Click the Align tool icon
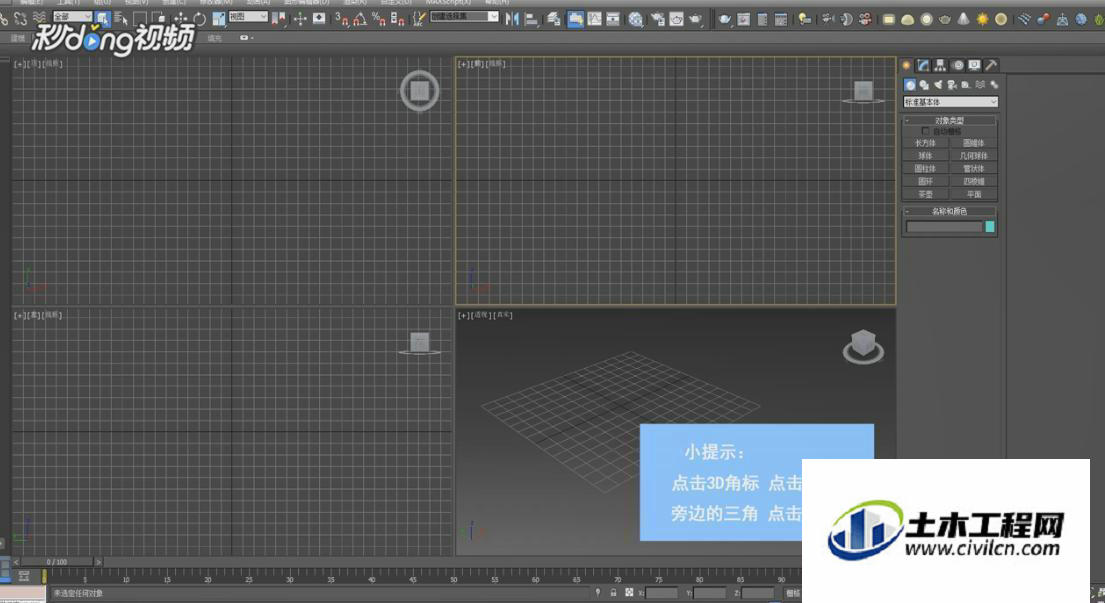Screen dimensions: 1105x603 [x=531, y=20]
